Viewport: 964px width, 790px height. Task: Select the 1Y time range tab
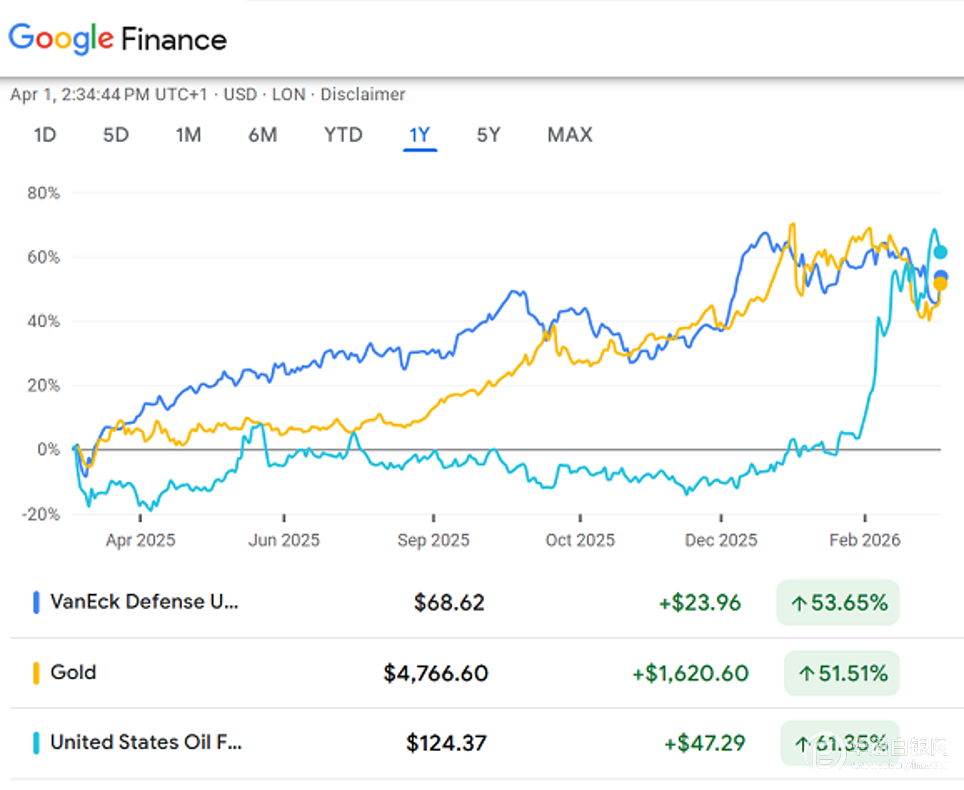[x=420, y=134]
